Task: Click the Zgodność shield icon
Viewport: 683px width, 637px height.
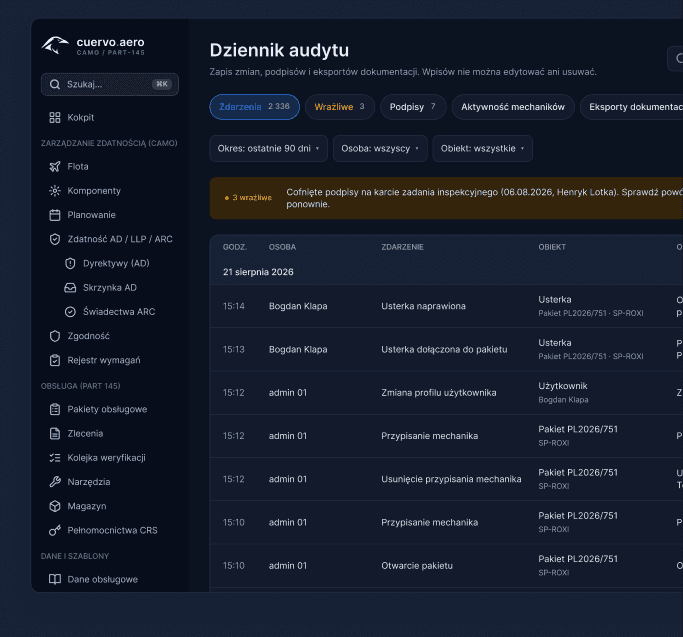Action: 55,336
